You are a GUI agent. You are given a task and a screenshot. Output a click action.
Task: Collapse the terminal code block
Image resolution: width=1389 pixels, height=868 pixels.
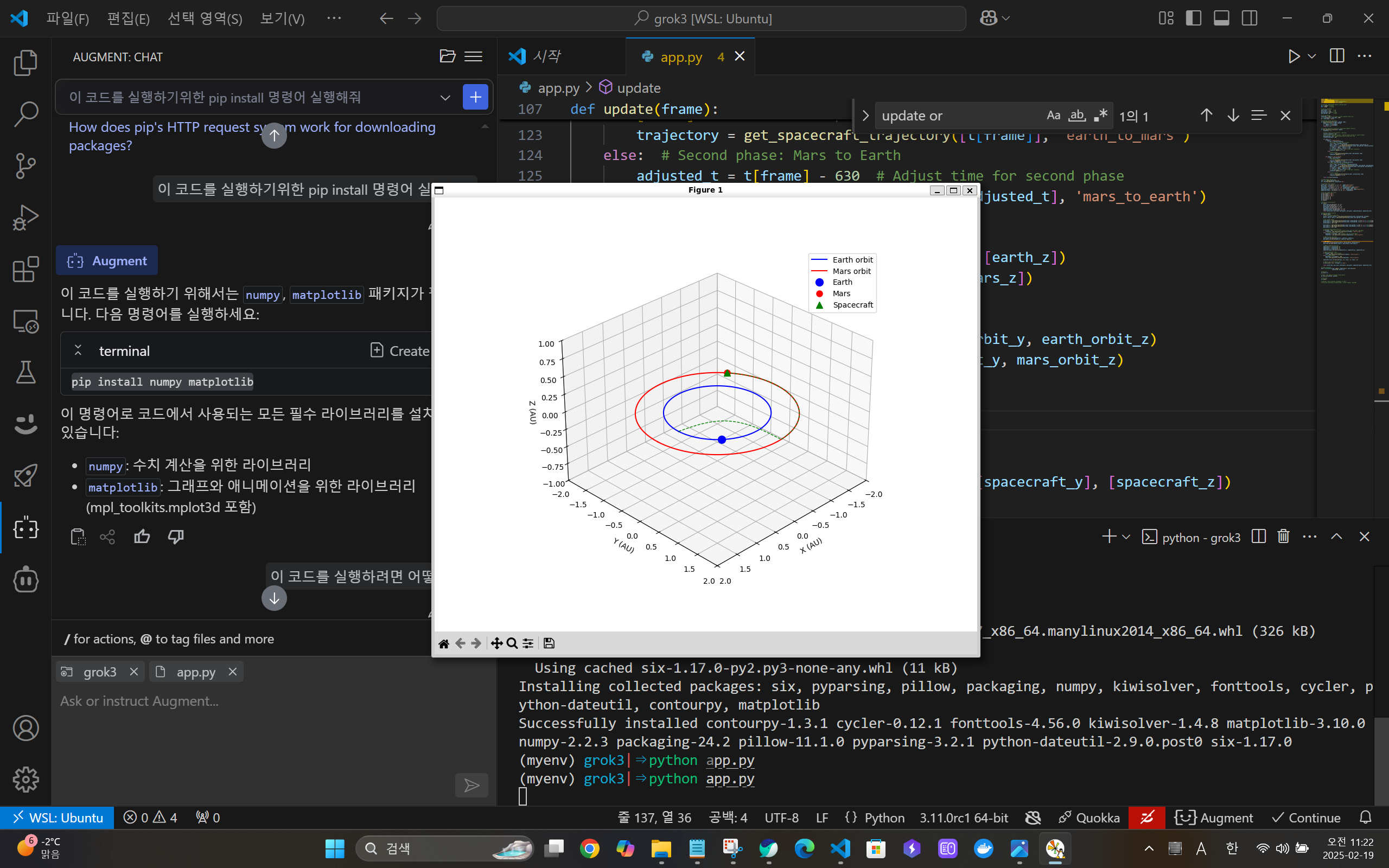point(78,350)
